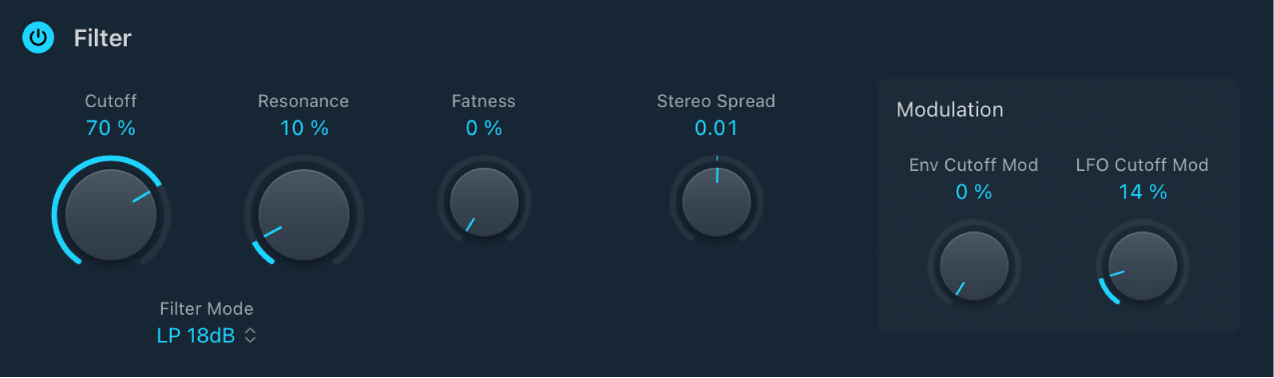This screenshot has width=1274, height=378.
Task: Click the Filter Mode label
Action: [x=207, y=308]
